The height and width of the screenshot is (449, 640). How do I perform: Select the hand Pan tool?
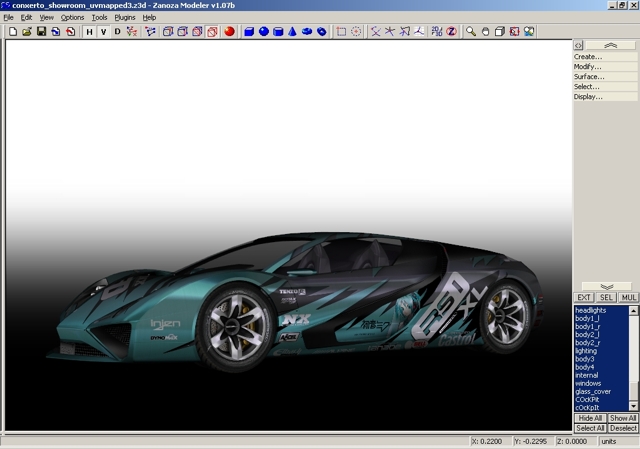click(486, 32)
